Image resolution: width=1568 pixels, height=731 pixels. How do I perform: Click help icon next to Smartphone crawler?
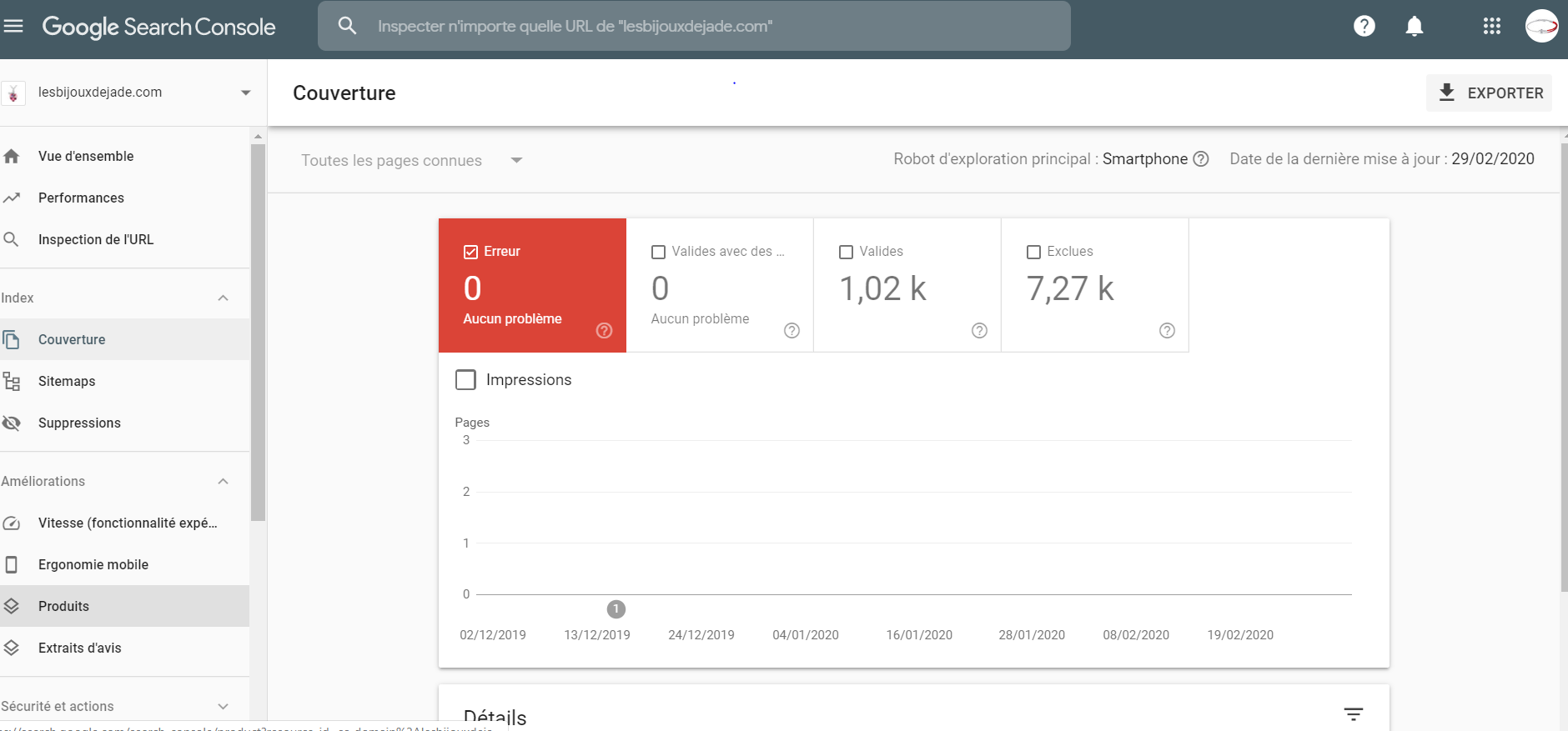click(x=1201, y=159)
